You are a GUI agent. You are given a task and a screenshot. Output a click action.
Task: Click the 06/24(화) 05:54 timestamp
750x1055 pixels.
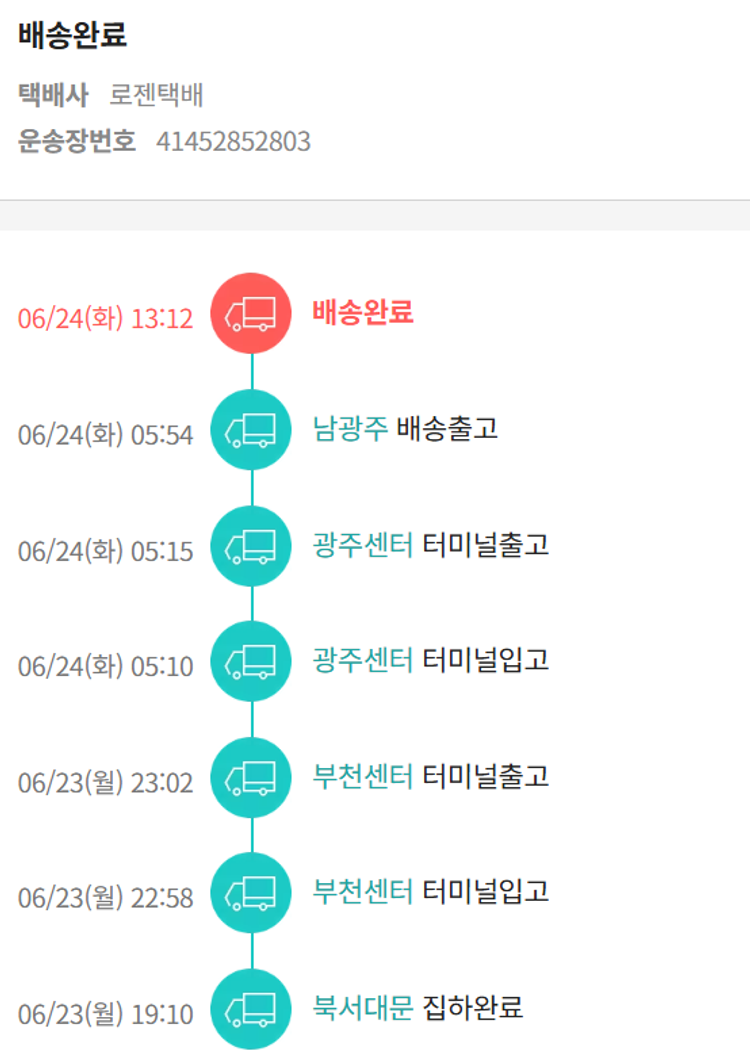[105, 434]
